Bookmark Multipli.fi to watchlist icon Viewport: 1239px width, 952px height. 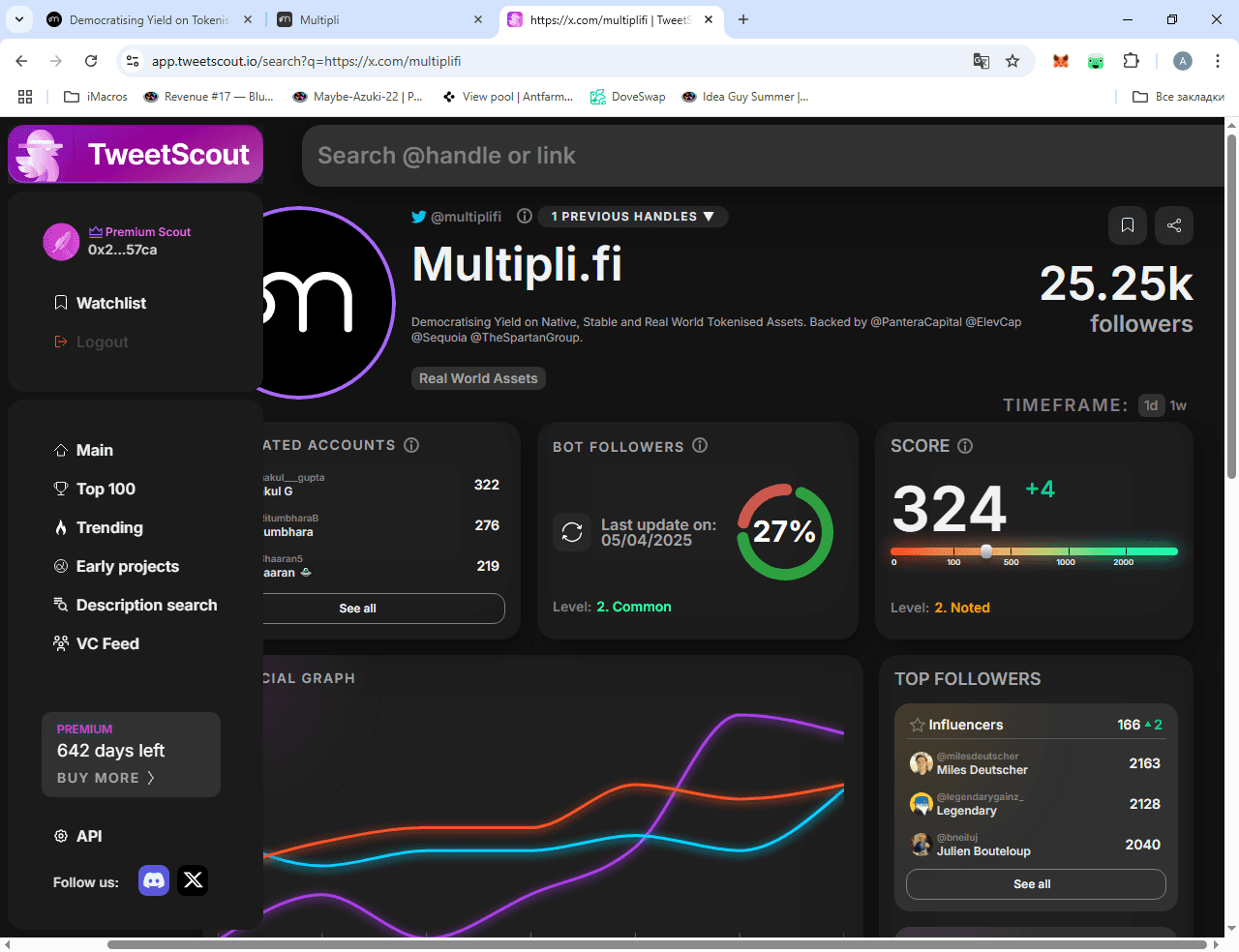click(x=1128, y=225)
